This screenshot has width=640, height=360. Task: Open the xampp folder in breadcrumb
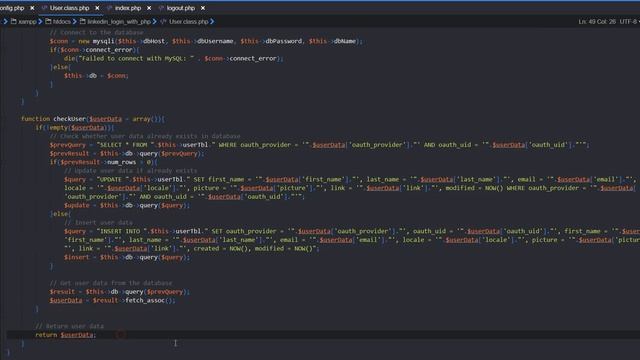pos(27,22)
